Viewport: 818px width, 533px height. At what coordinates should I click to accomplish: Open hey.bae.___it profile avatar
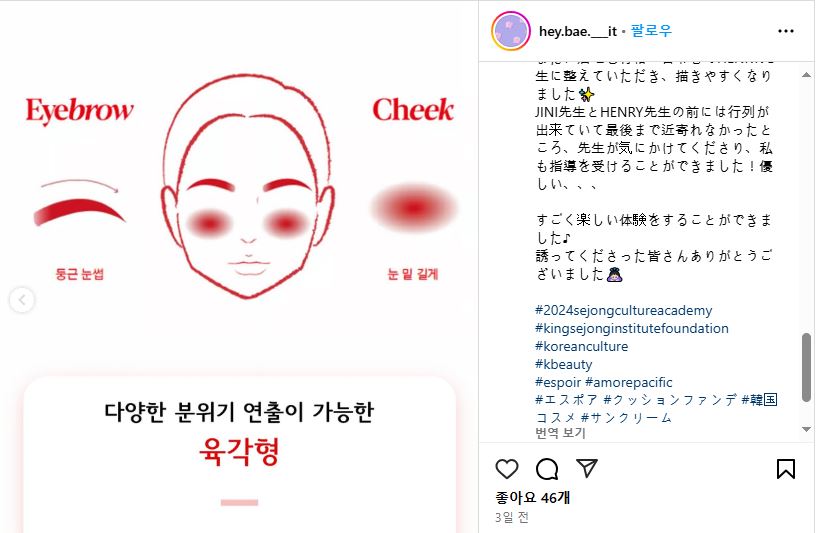tap(511, 31)
